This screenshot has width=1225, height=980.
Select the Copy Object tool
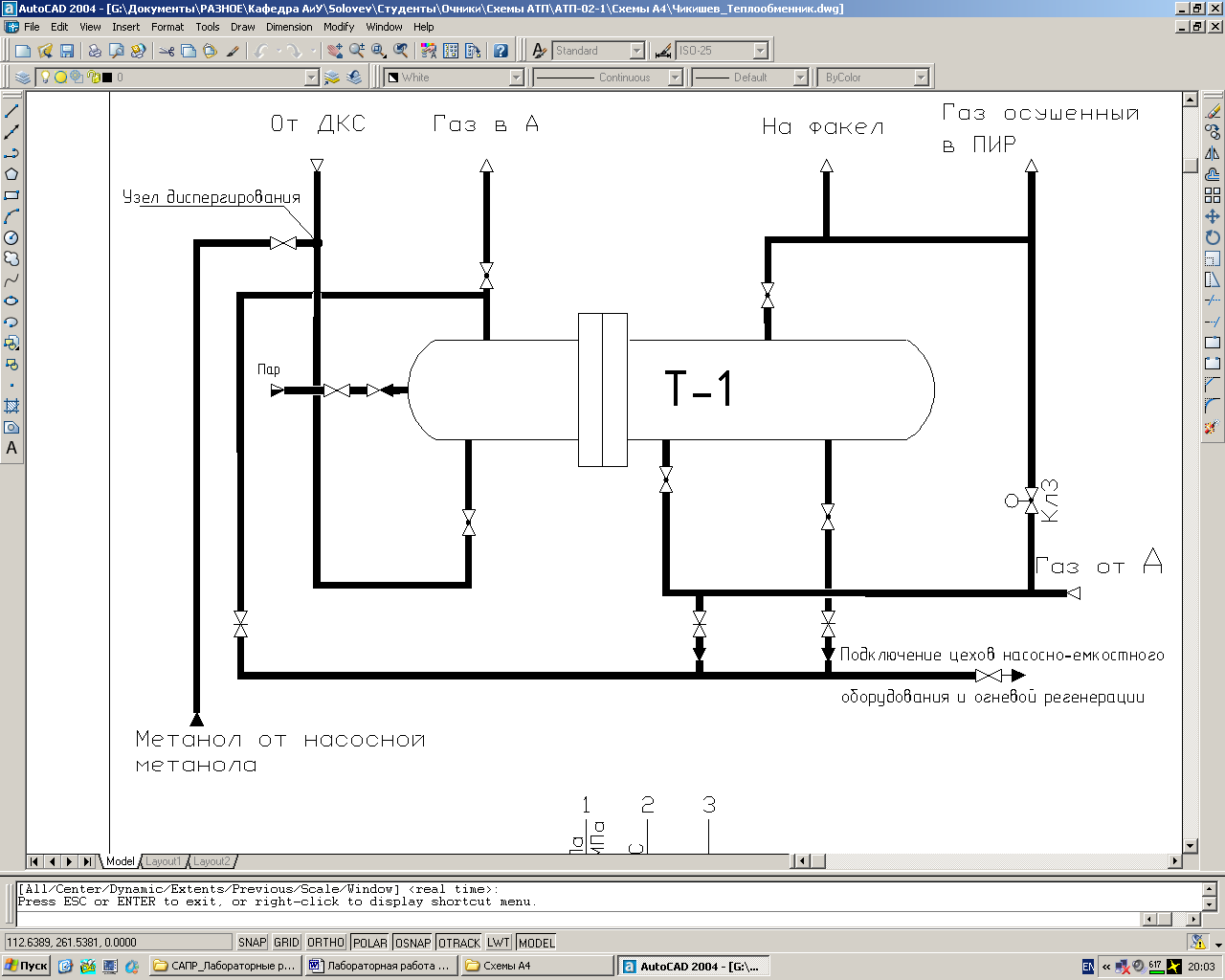pos(1213,132)
